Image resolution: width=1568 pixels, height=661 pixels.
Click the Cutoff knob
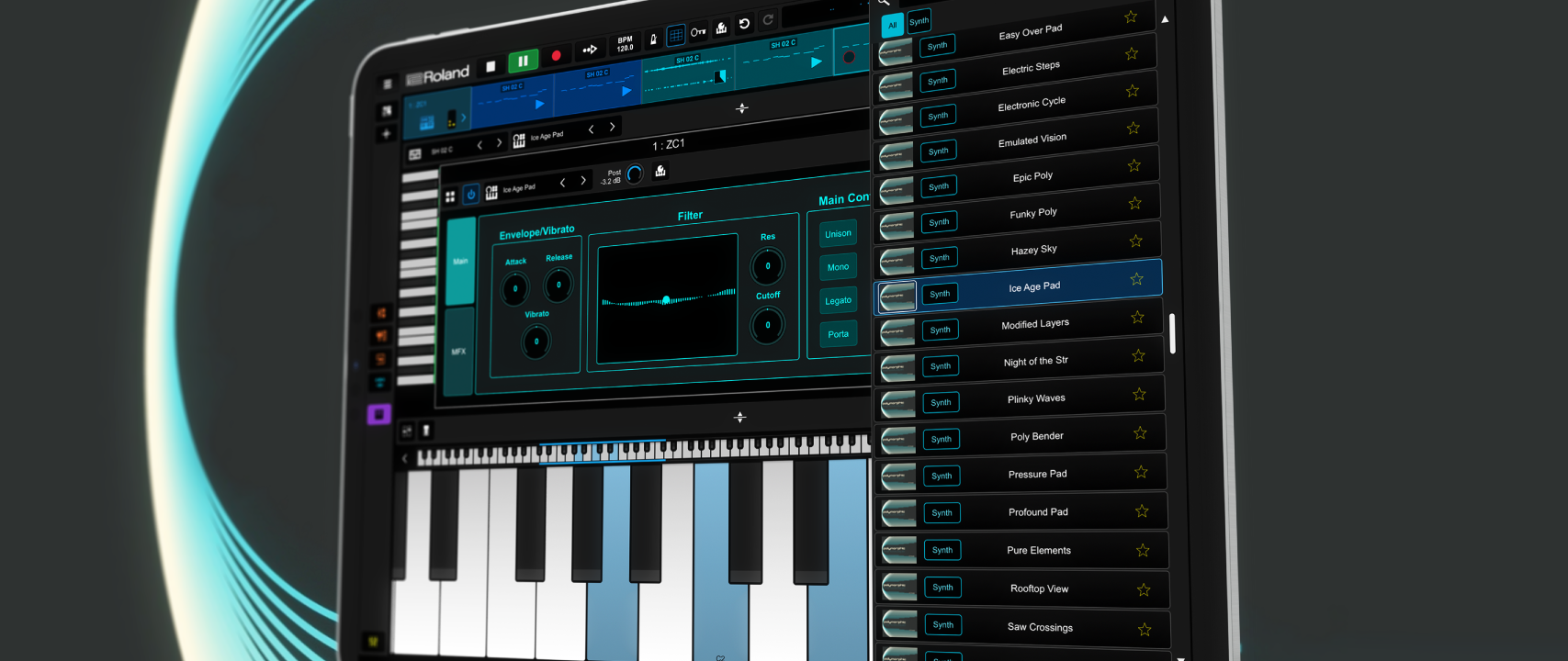[768, 325]
